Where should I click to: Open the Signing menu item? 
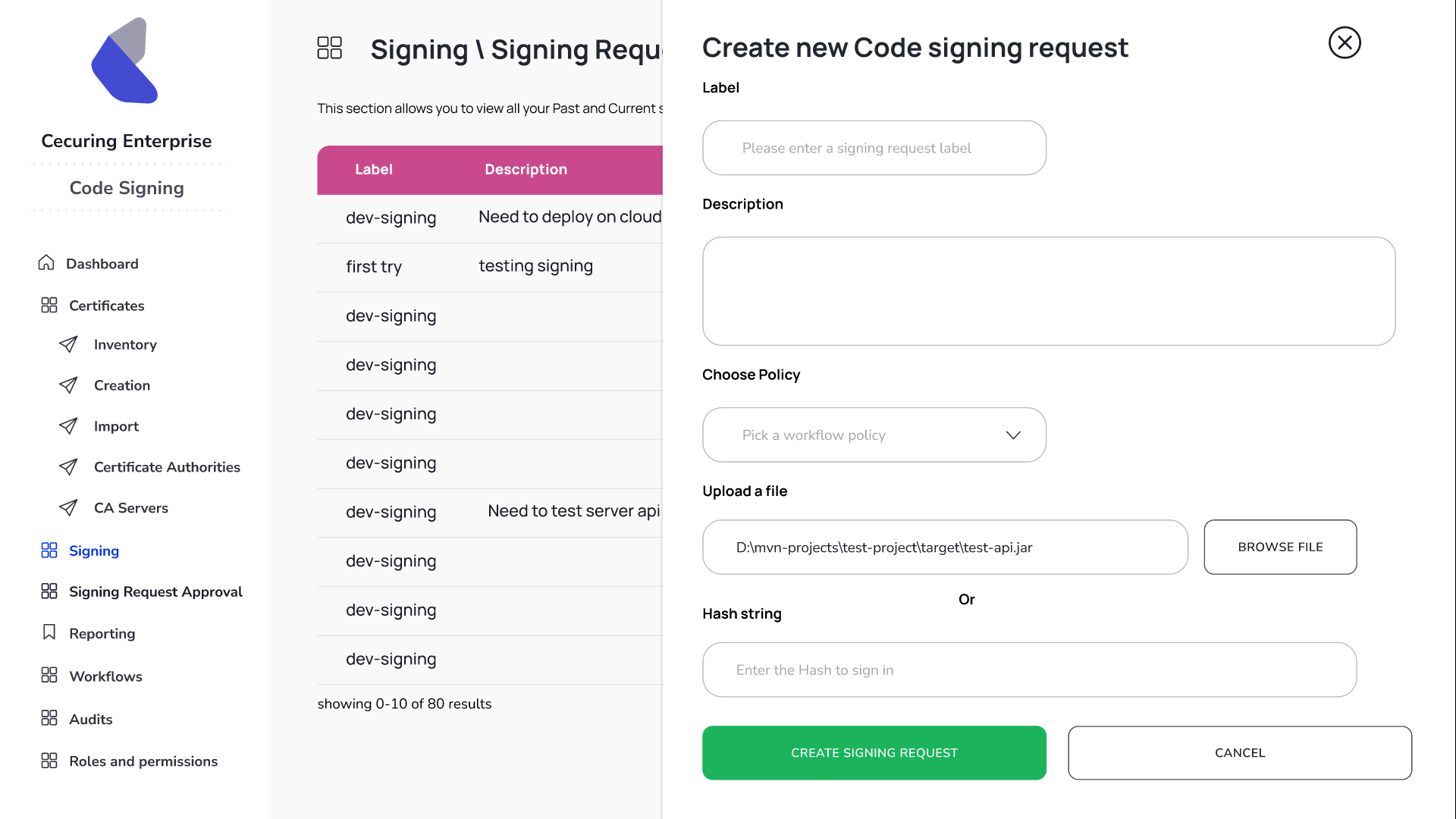94,551
